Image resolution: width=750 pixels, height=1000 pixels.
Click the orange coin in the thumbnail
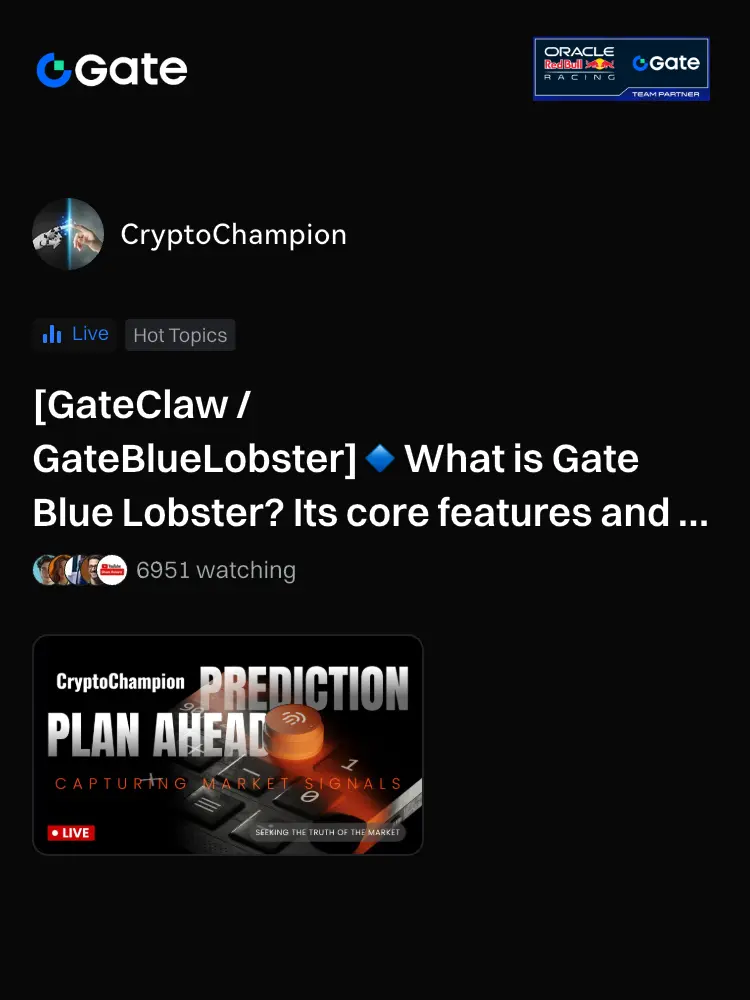click(x=294, y=732)
